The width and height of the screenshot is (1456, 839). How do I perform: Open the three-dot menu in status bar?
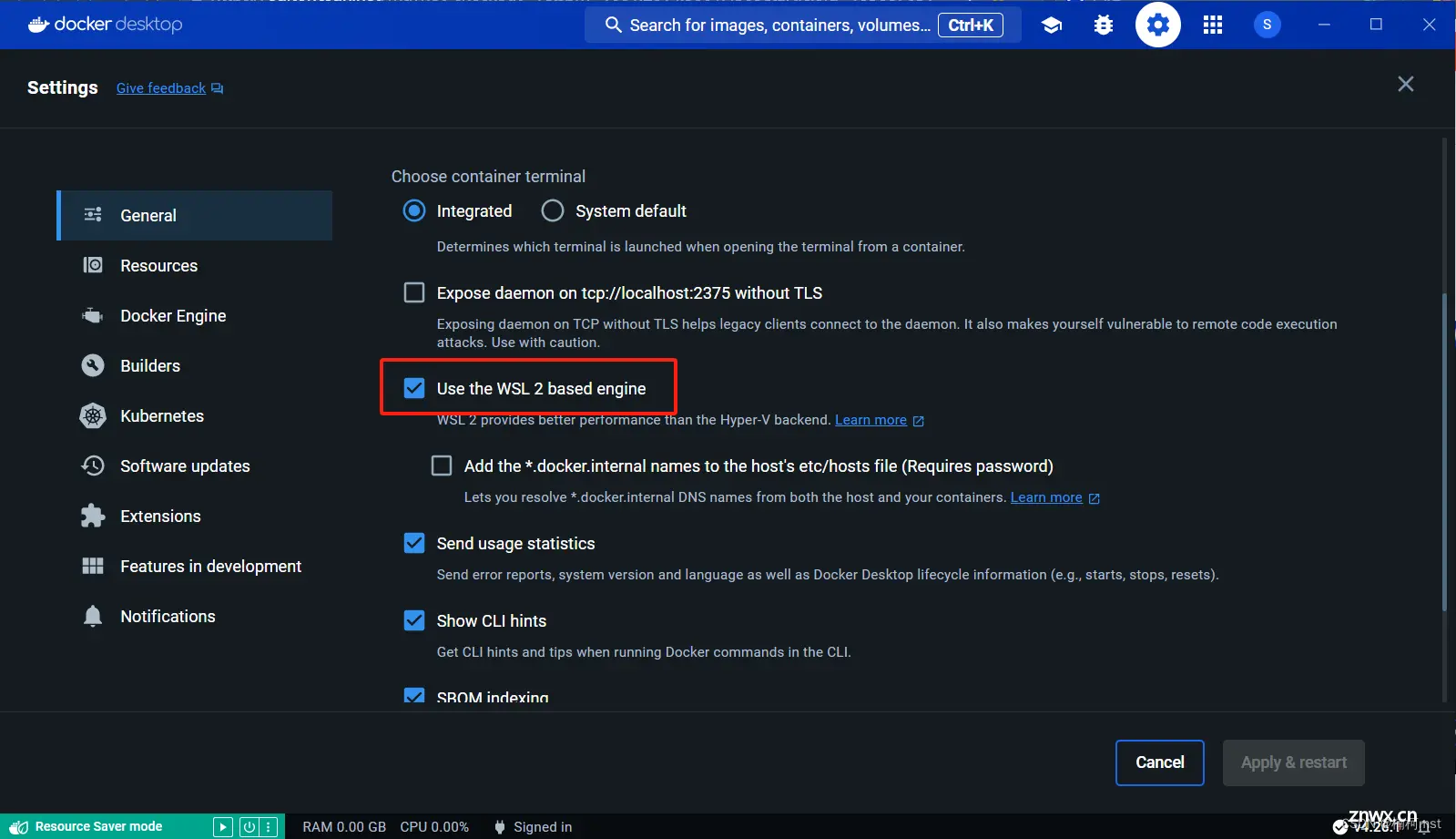coord(268,827)
